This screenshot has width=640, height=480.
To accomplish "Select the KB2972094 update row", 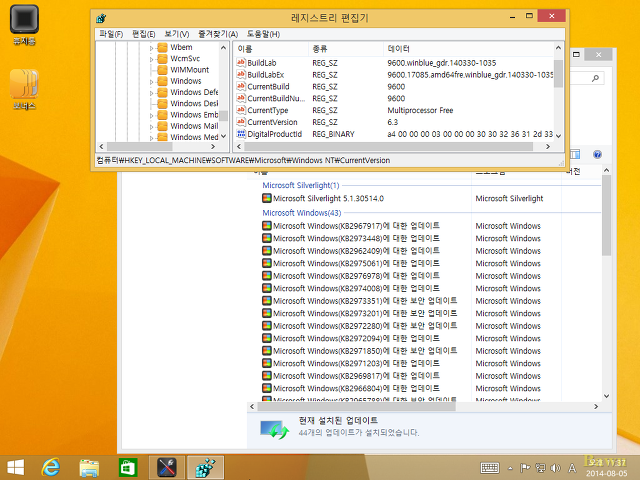I will point(431,338).
